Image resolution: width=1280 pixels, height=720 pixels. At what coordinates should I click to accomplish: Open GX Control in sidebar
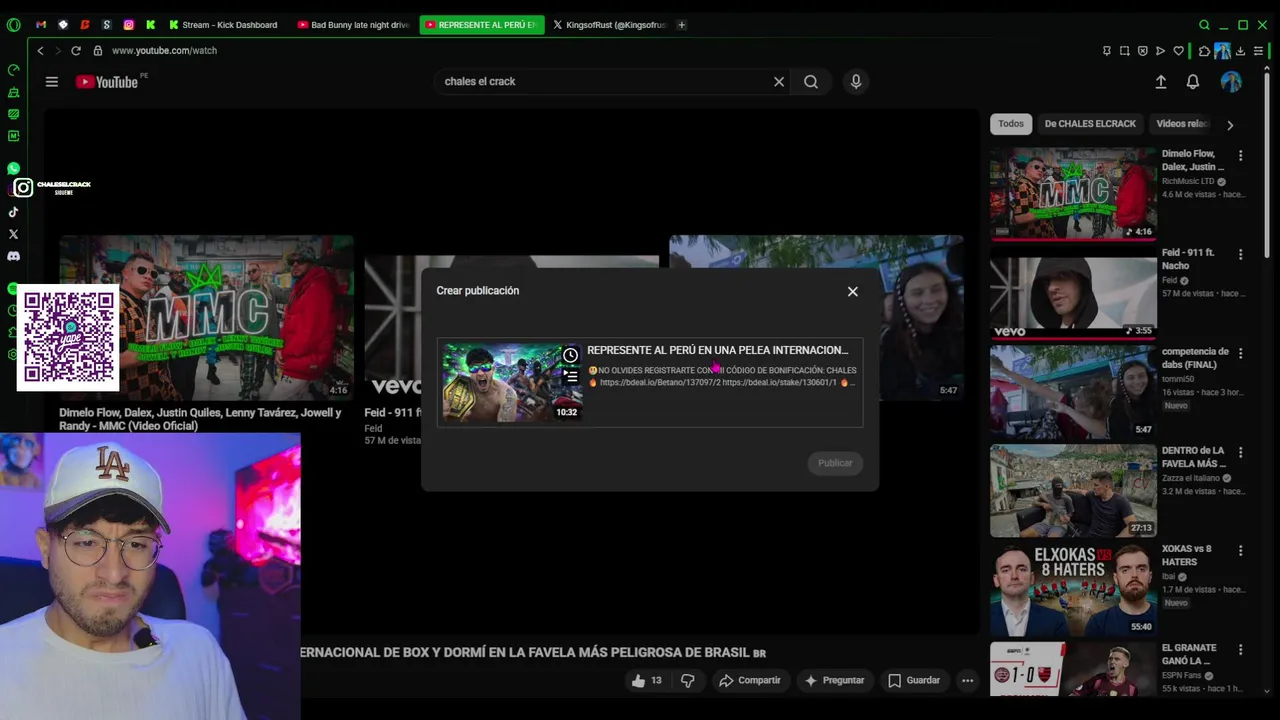[13, 70]
